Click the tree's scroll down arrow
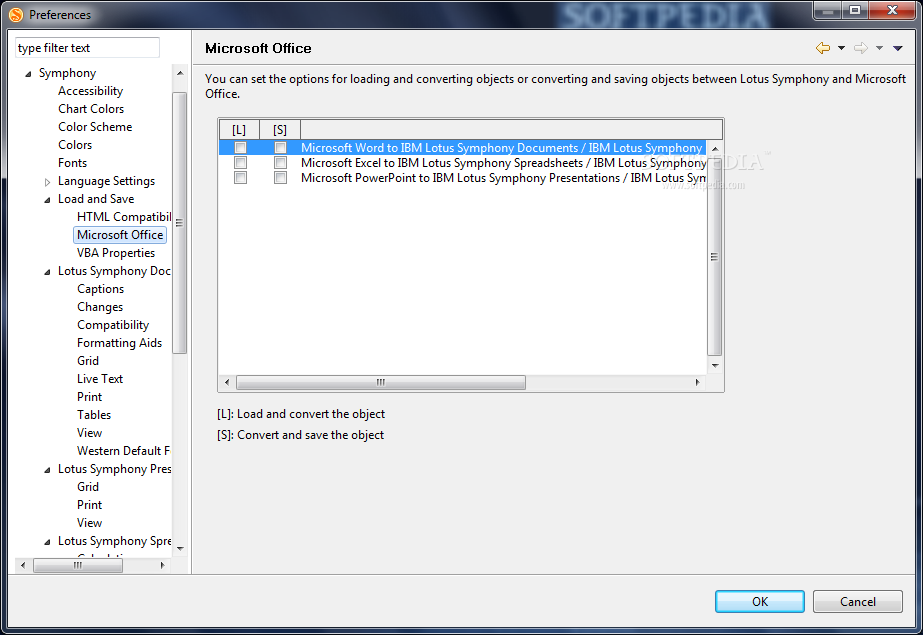 (180, 548)
